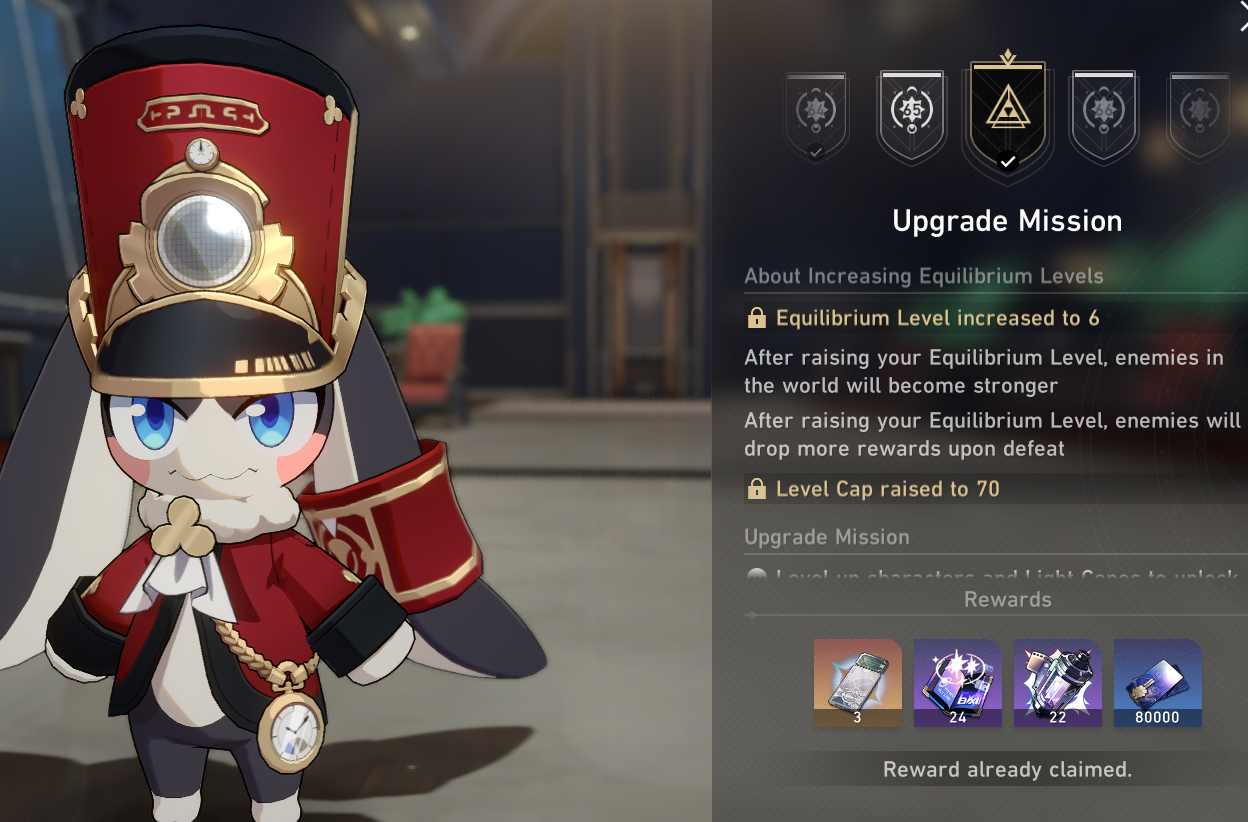Image resolution: width=1248 pixels, height=822 pixels.
Task: Select the level 64 Trailblaze badge
Action: (x=816, y=115)
